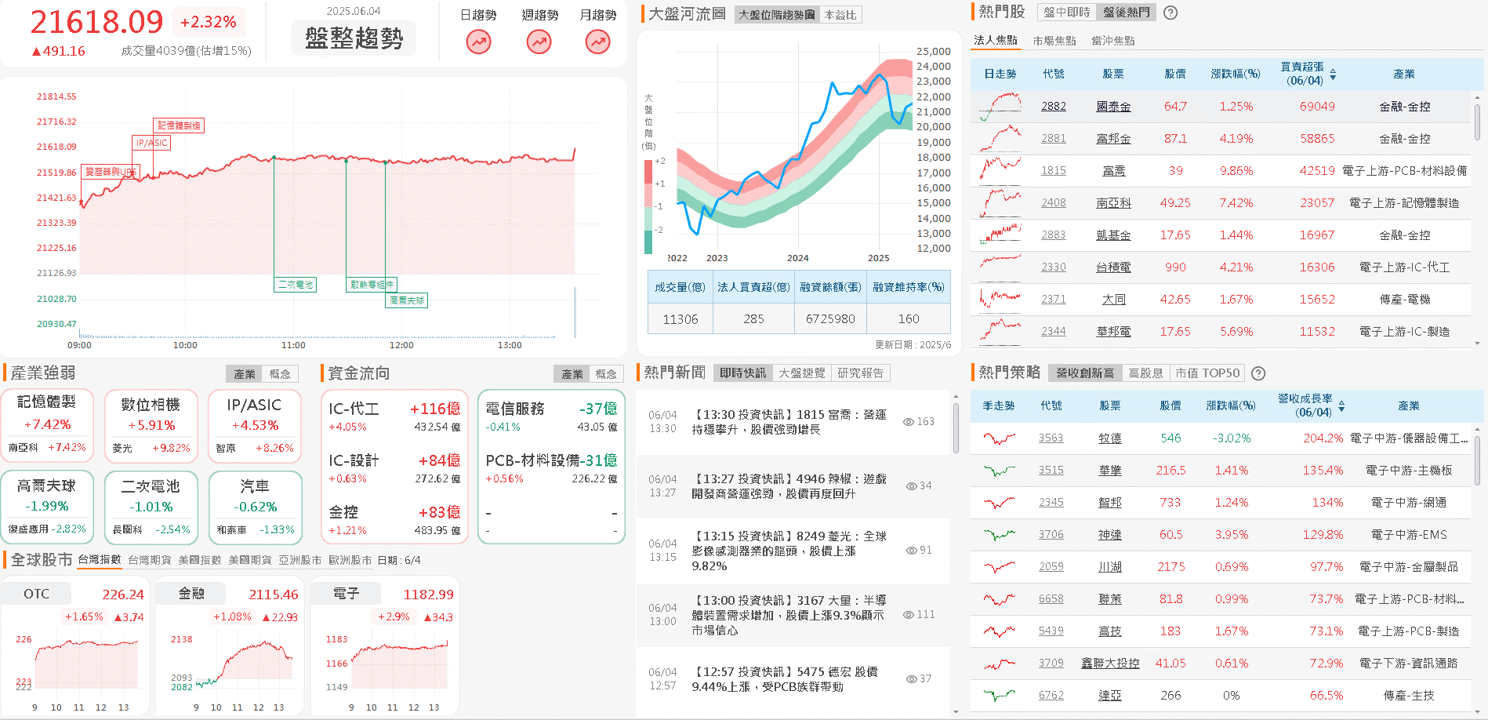Viewport: 1488px width, 720px height.
Task: Open the IC-代工 fund flow entry
Action: click(x=394, y=417)
